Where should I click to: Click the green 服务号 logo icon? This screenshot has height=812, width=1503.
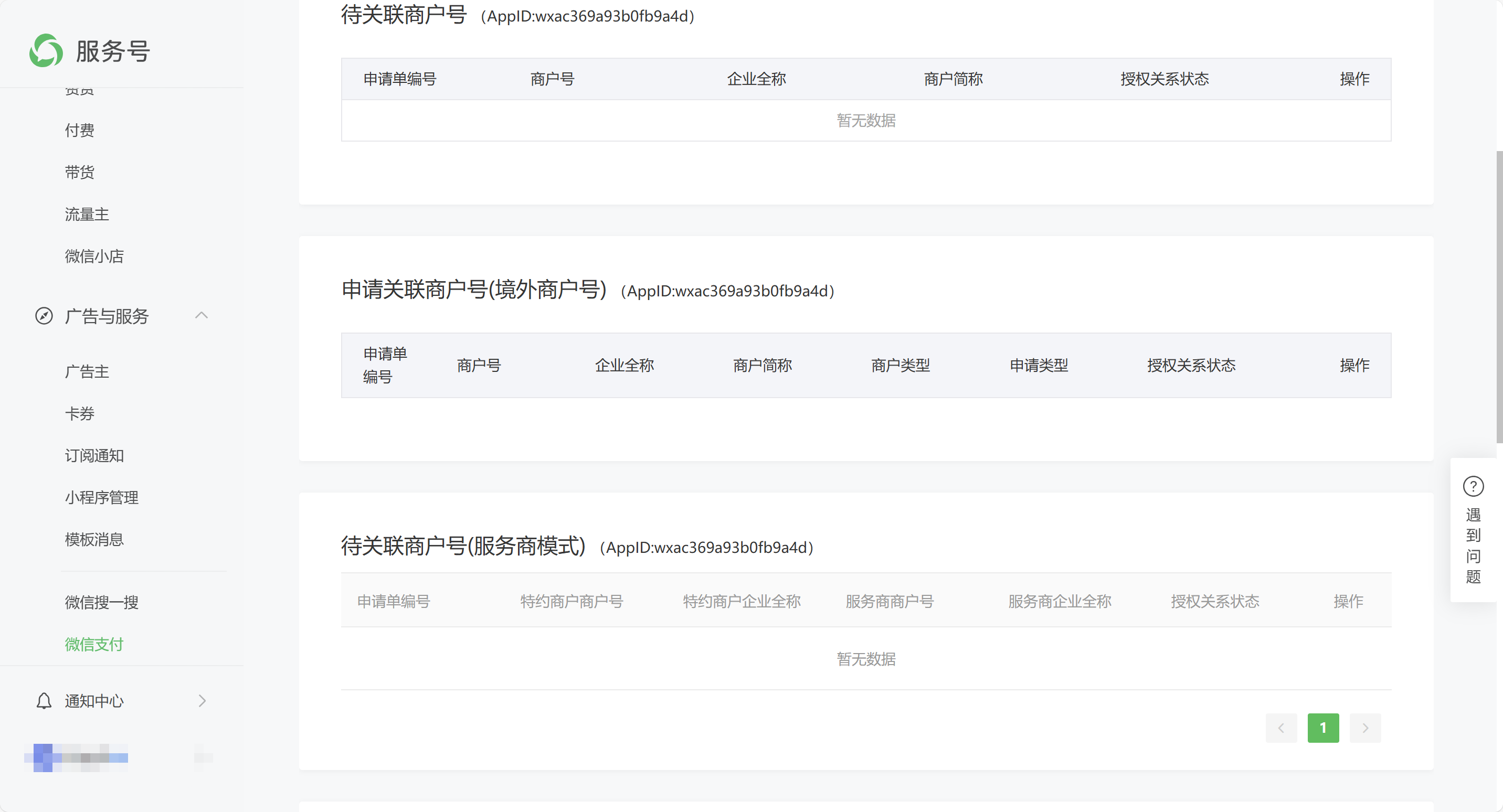click(46, 51)
